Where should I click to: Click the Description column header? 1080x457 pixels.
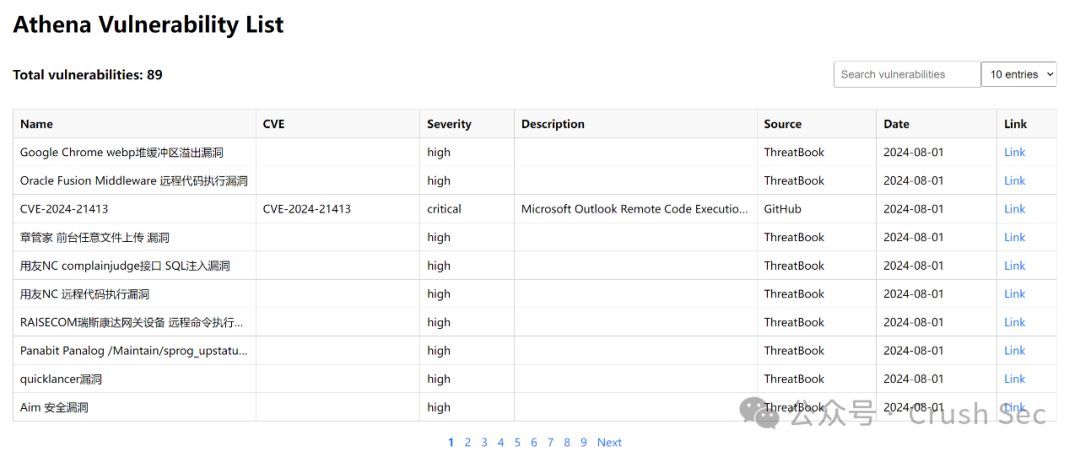point(636,124)
